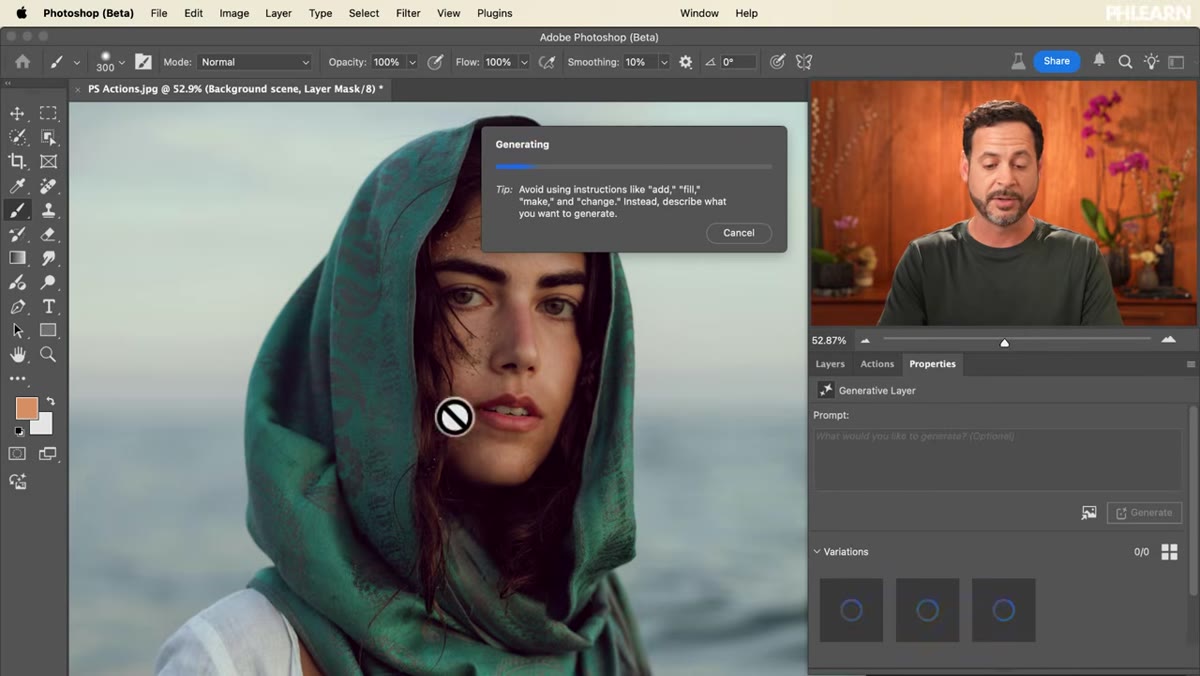This screenshot has height=676, width=1200.
Task: Switch to the Layers tab
Action: [x=830, y=364]
